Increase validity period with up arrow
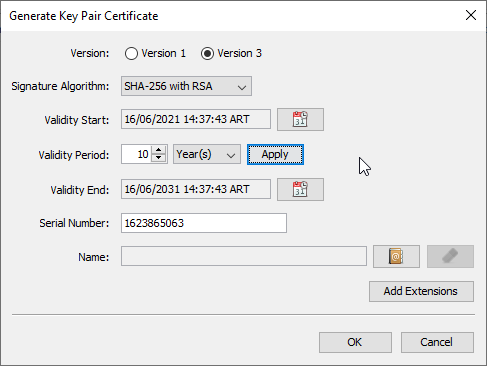487x366 pixels. (159, 150)
